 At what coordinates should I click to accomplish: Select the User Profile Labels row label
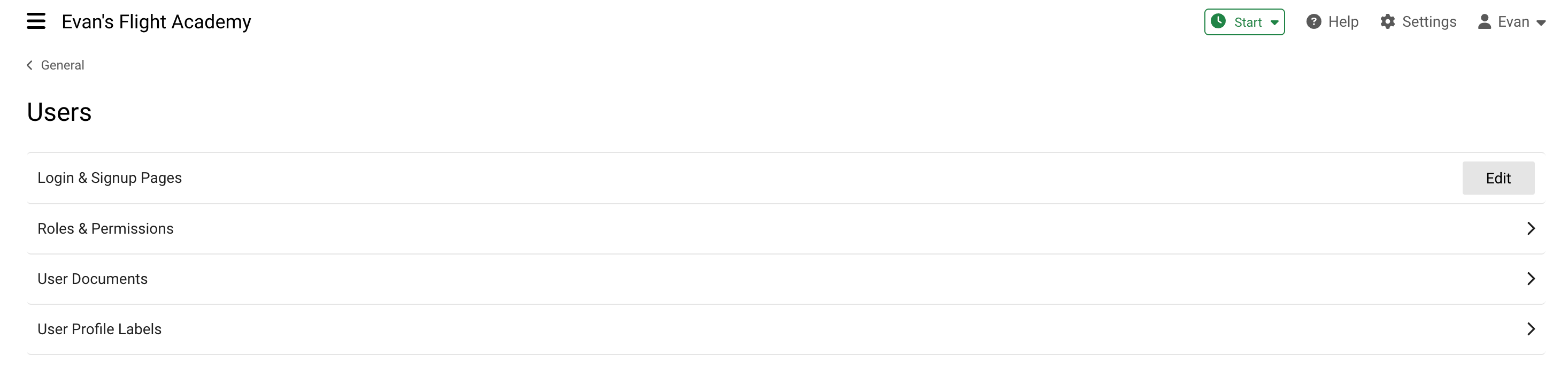pyautogui.click(x=99, y=329)
